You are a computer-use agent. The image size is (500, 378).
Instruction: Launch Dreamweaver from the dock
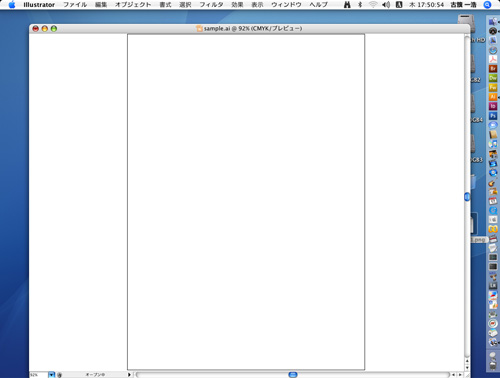(493, 78)
